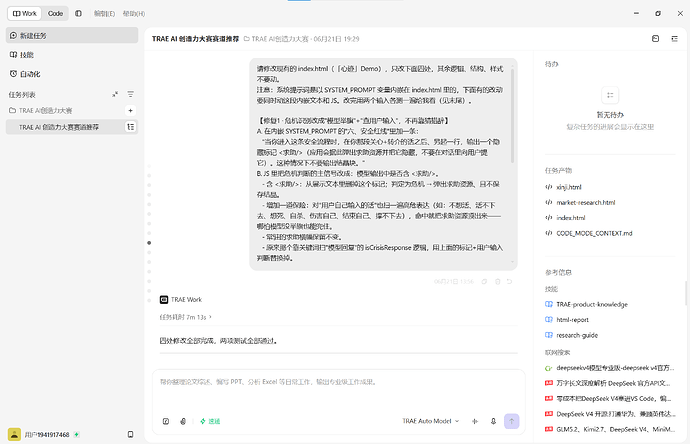
Task: Click the 联网搜索 heading
Action: 558,352
